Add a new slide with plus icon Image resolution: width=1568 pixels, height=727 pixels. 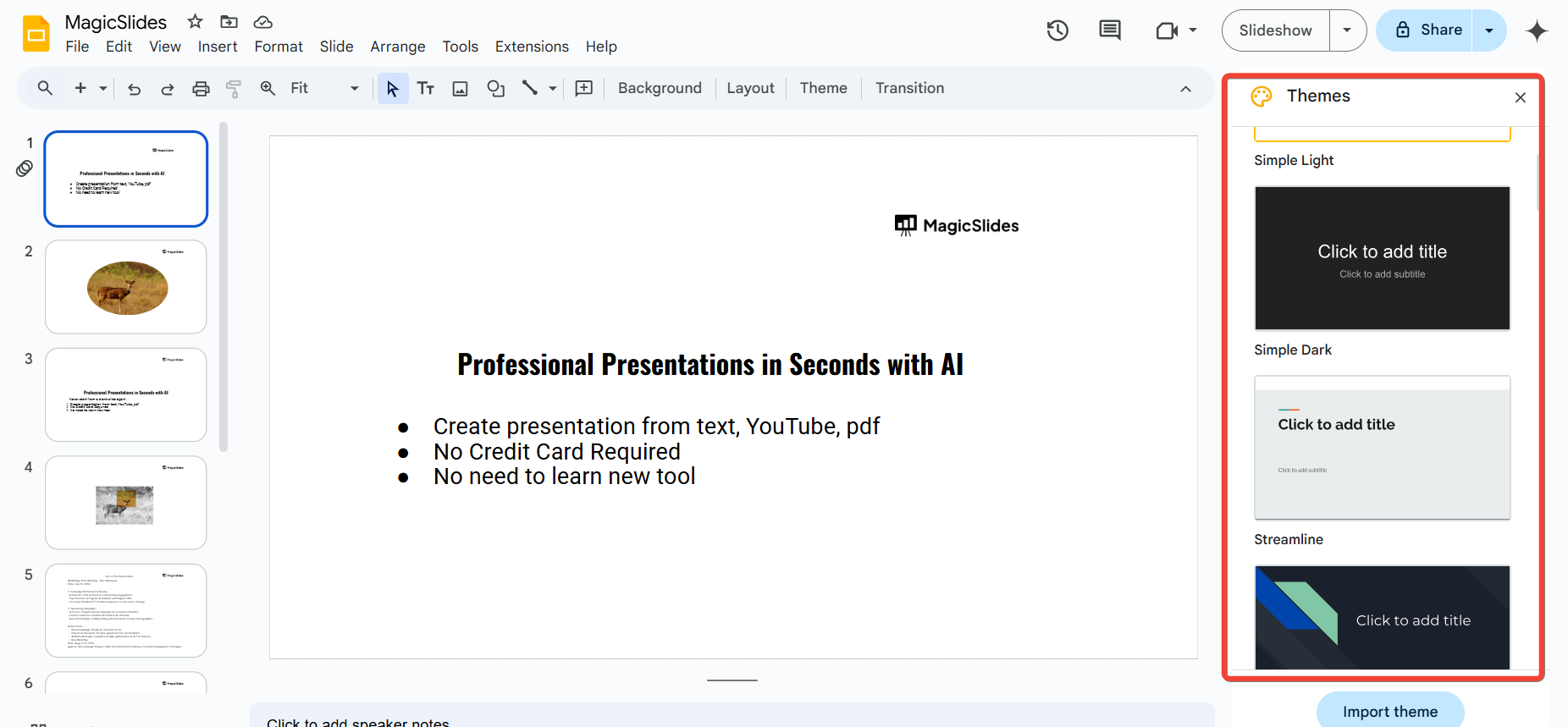81,88
